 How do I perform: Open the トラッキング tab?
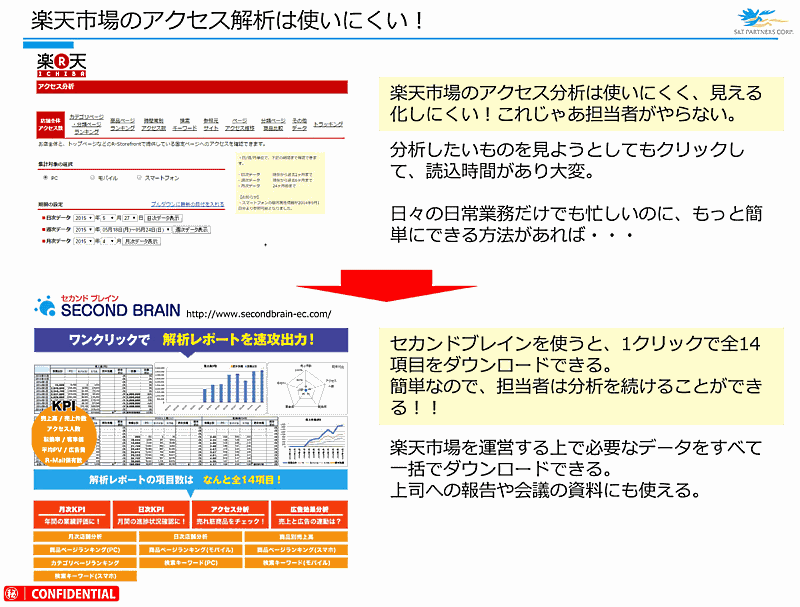pyautogui.click(x=328, y=124)
